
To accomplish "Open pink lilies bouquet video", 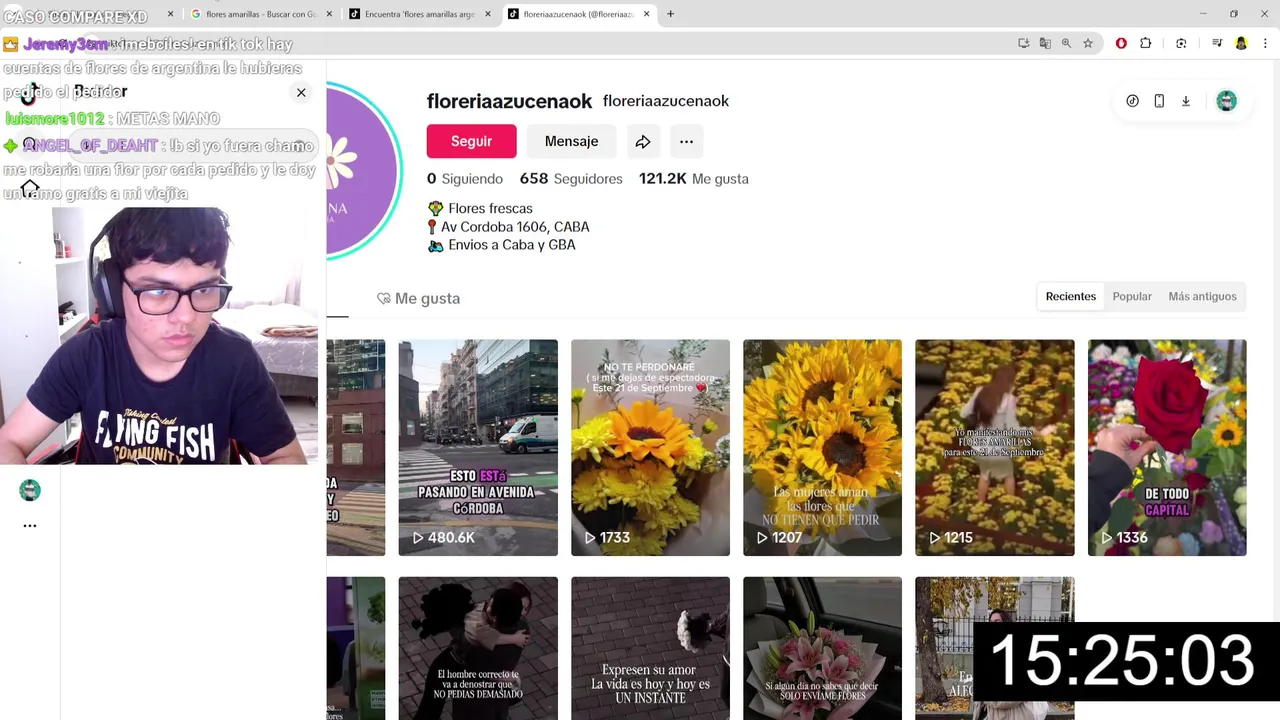I will 822,648.
